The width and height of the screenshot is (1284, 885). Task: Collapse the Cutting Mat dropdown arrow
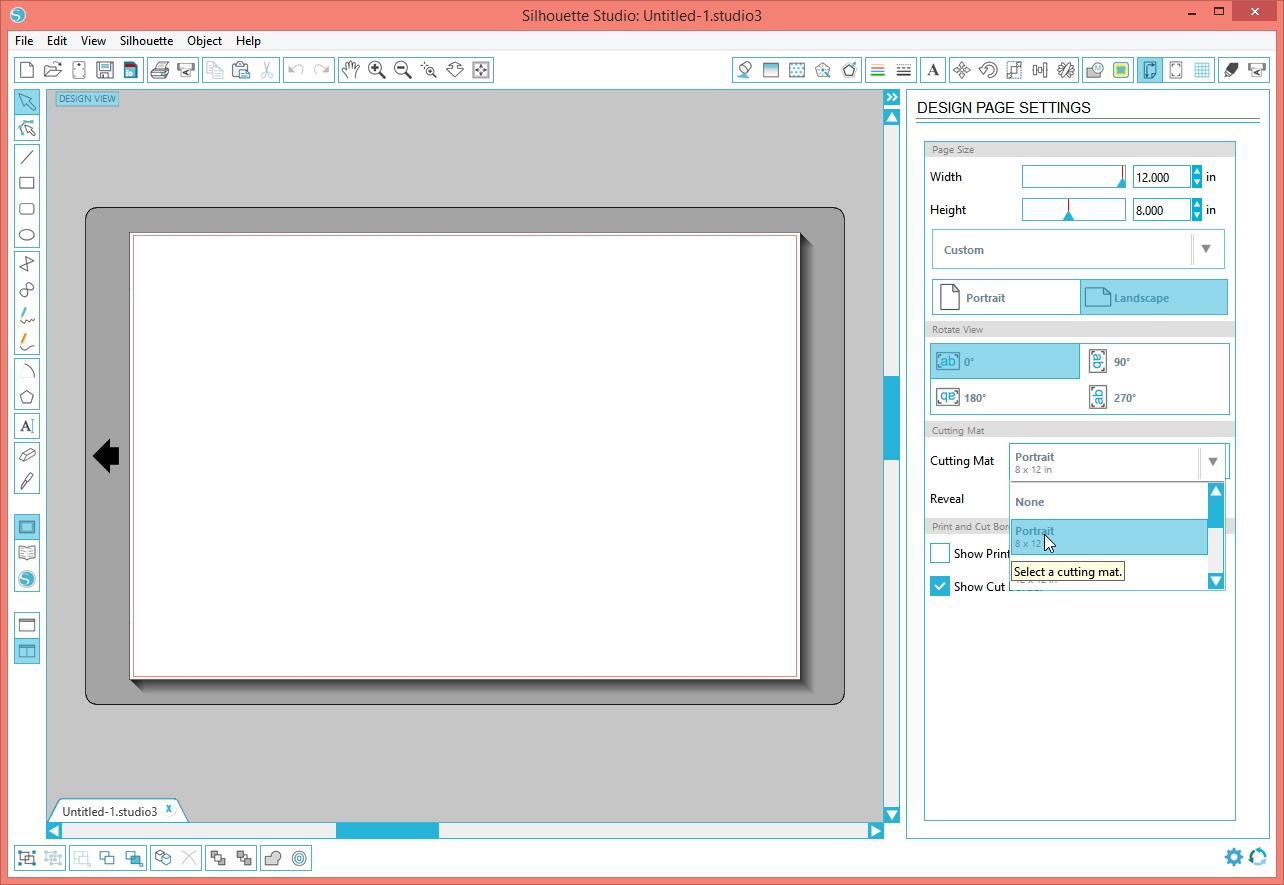pos(1212,462)
